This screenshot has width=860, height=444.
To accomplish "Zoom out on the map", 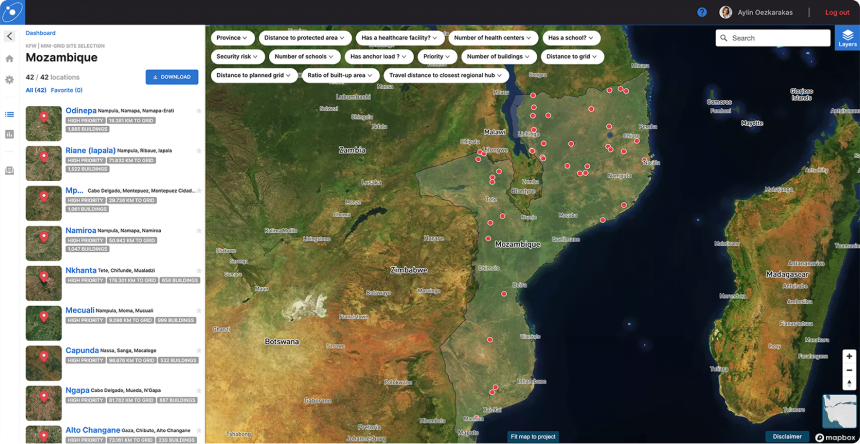I will click(x=849, y=370).
